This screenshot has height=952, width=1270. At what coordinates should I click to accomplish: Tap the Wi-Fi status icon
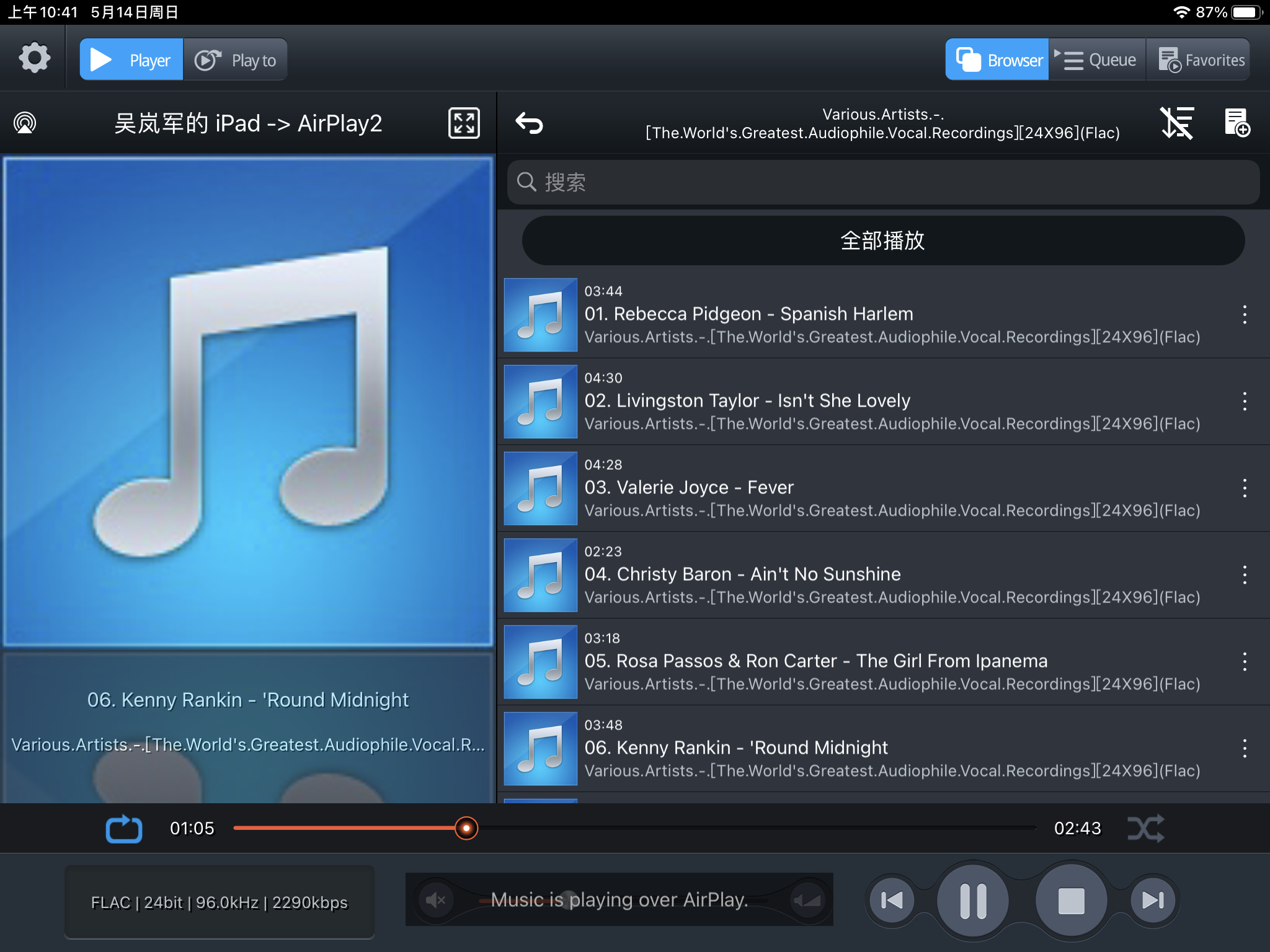1181,12
